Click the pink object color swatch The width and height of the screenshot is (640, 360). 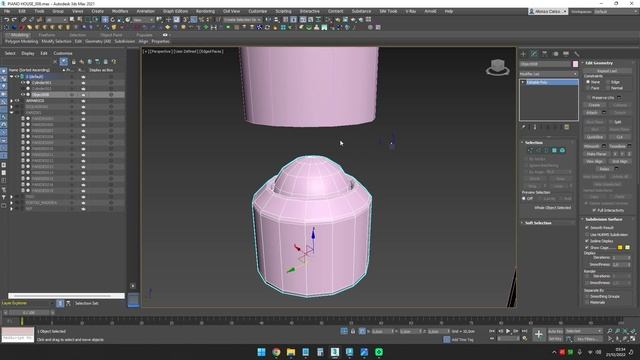[x=575, y=64]
